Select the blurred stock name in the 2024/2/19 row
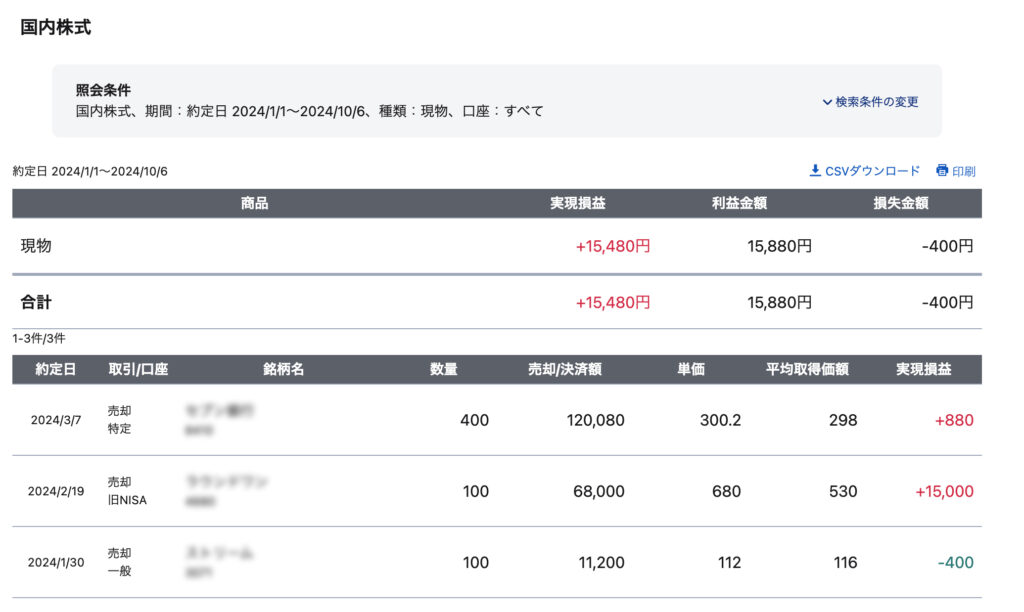This screenshot has width=1024, height=612. pos(227,482)
